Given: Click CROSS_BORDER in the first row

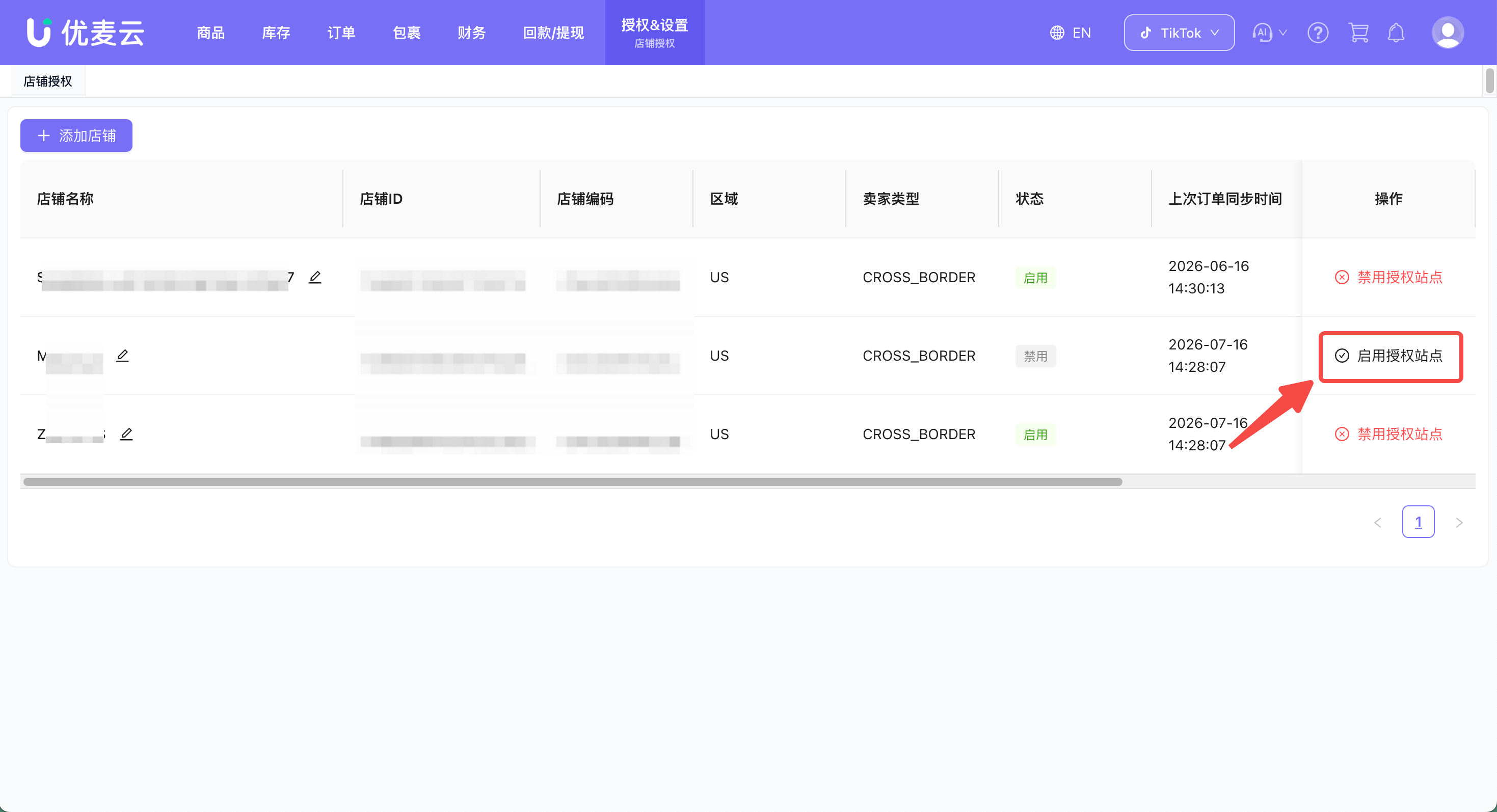Looking at the screenshot, I should (x=919, y=277).
